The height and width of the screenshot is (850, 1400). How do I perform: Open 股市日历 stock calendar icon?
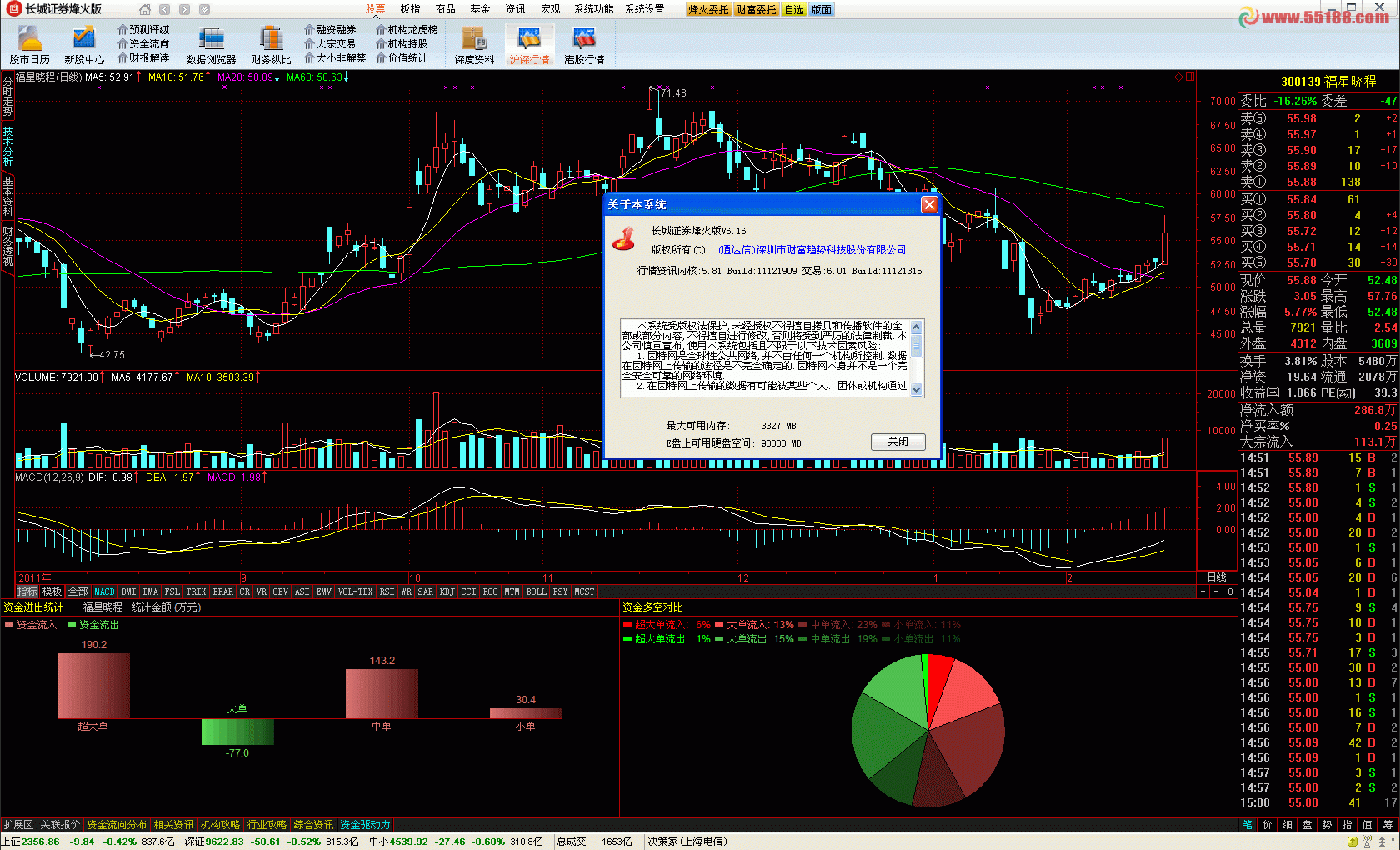30,45
